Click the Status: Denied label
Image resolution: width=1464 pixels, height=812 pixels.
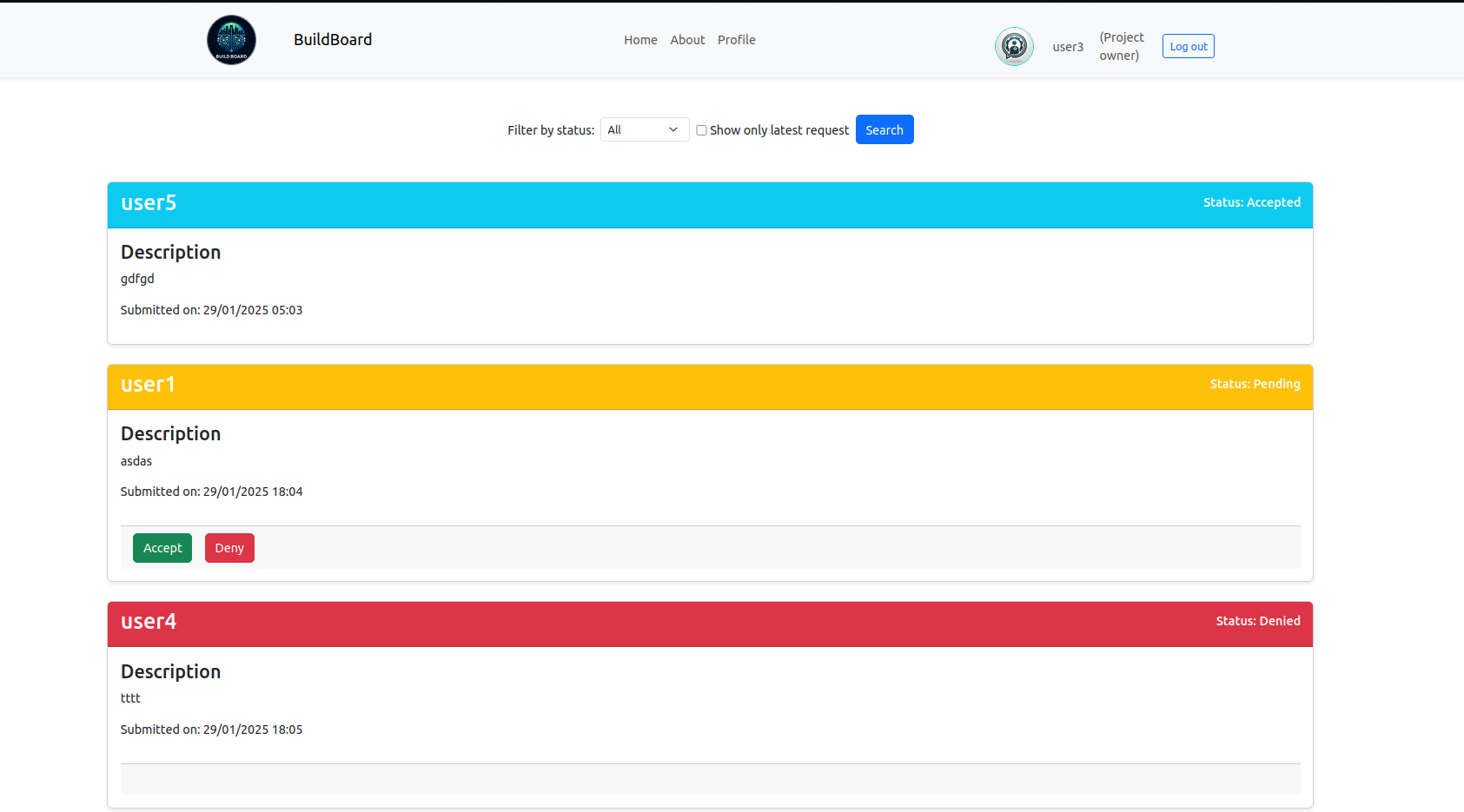coord(1257,621)
